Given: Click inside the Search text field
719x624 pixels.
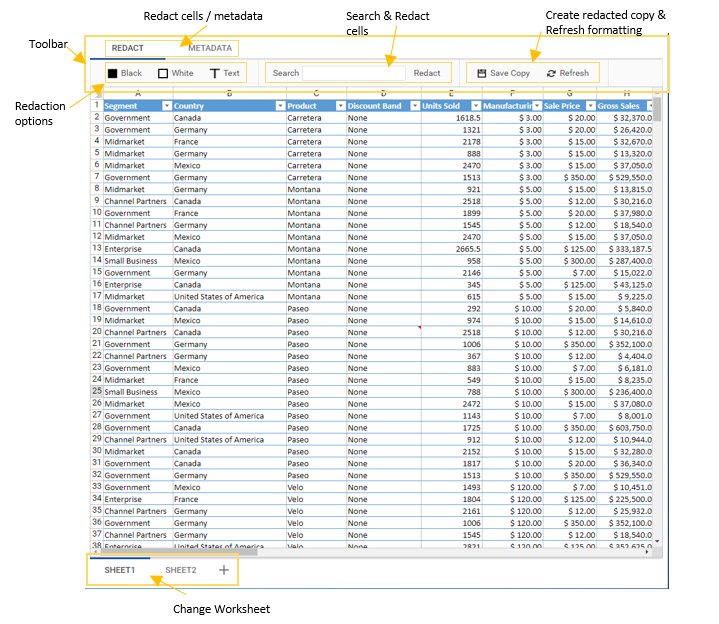Looking at the screenshot, I should coord(354,73).
